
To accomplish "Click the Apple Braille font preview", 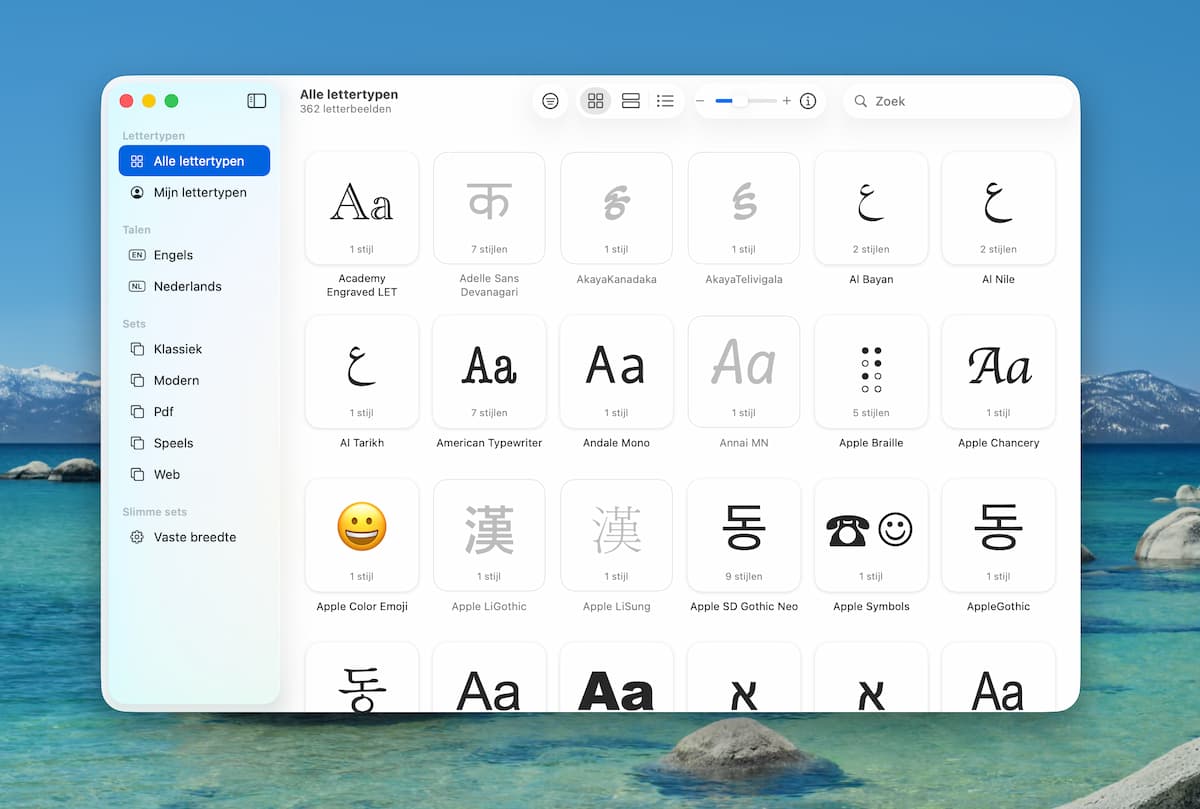I will pyautogui.click(x=871, y=371).
